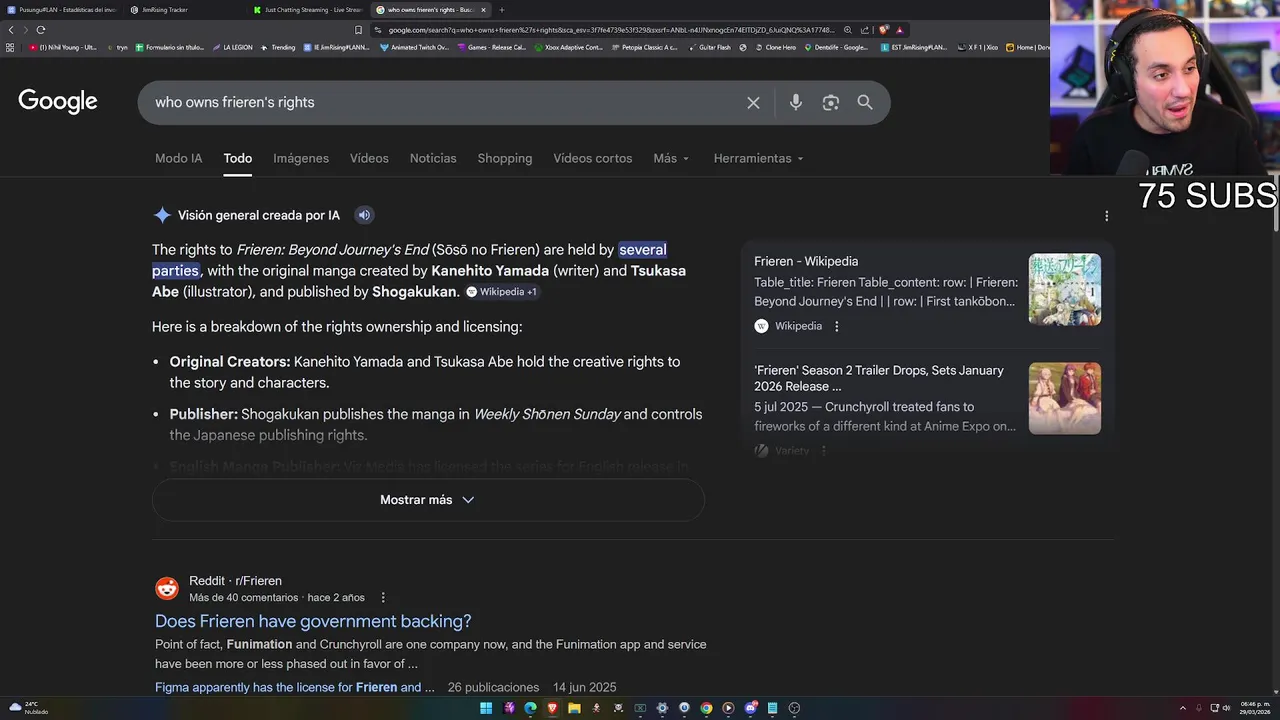Open 'Figma apparently has the license' sublink
The height and width of the screenshot is (720, 1280).
tap(295, 687)
